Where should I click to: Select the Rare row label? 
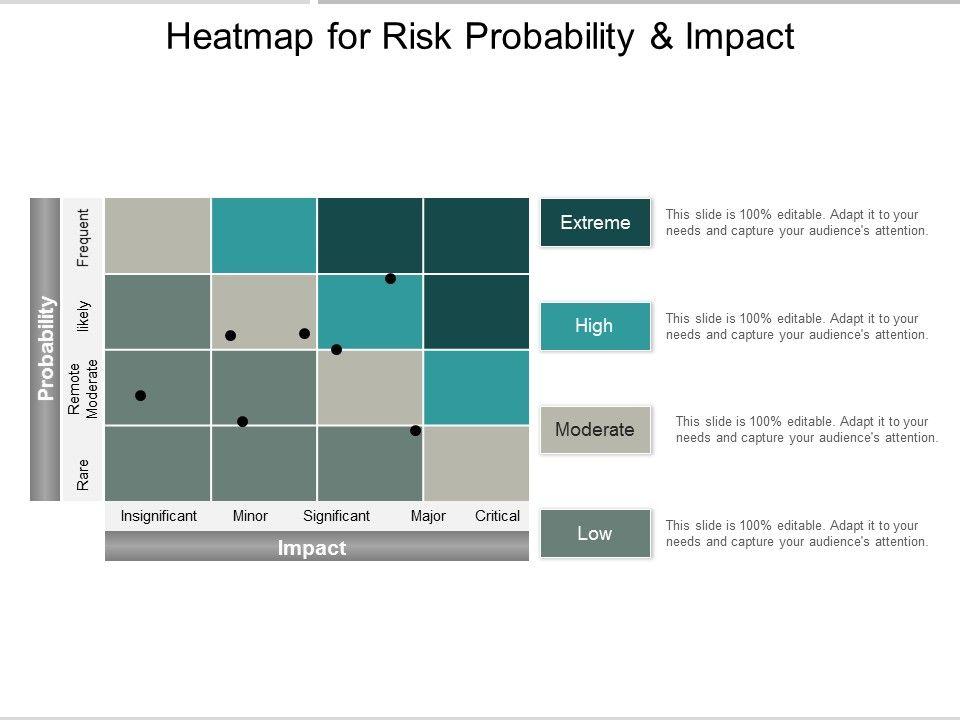coord(84,474)
